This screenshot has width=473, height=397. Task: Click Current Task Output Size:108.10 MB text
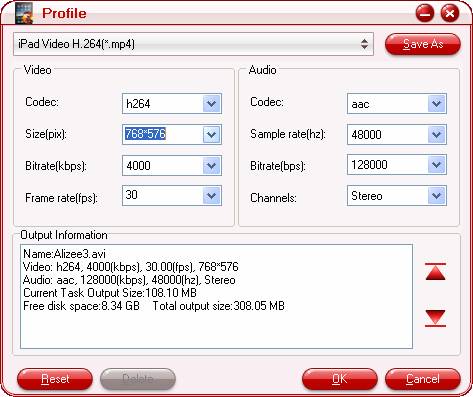click(x=110, y=293)
